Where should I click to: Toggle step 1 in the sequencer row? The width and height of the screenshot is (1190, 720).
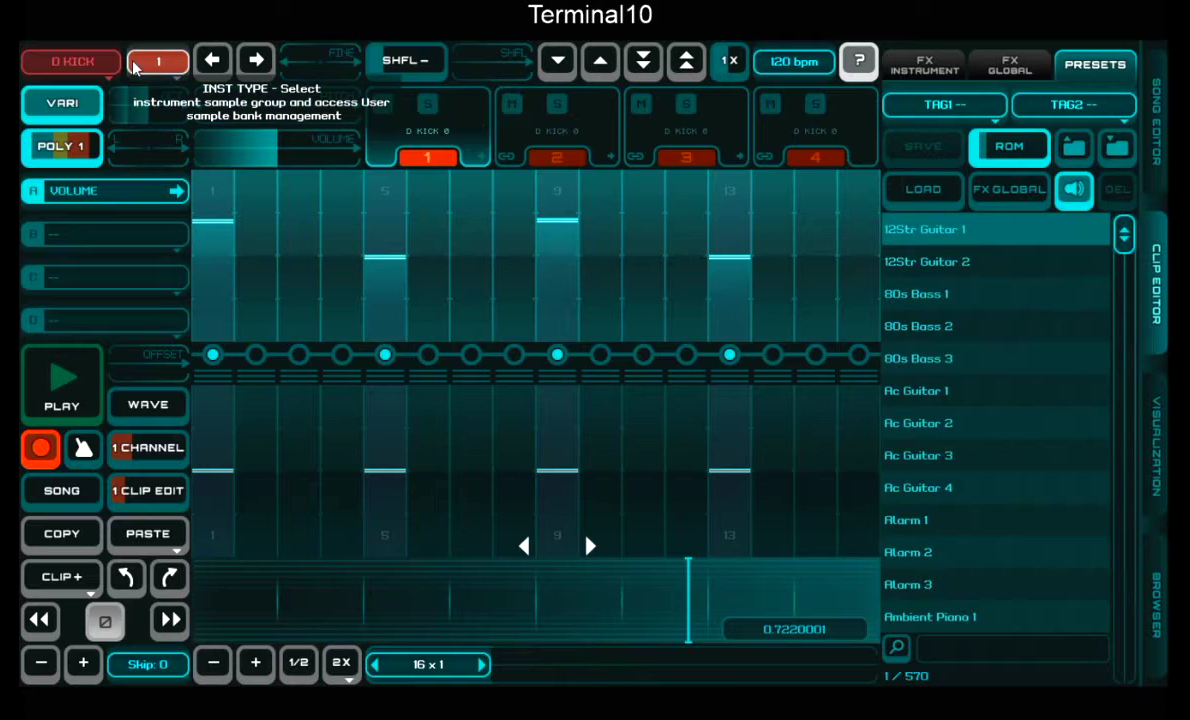pos(212,354)
